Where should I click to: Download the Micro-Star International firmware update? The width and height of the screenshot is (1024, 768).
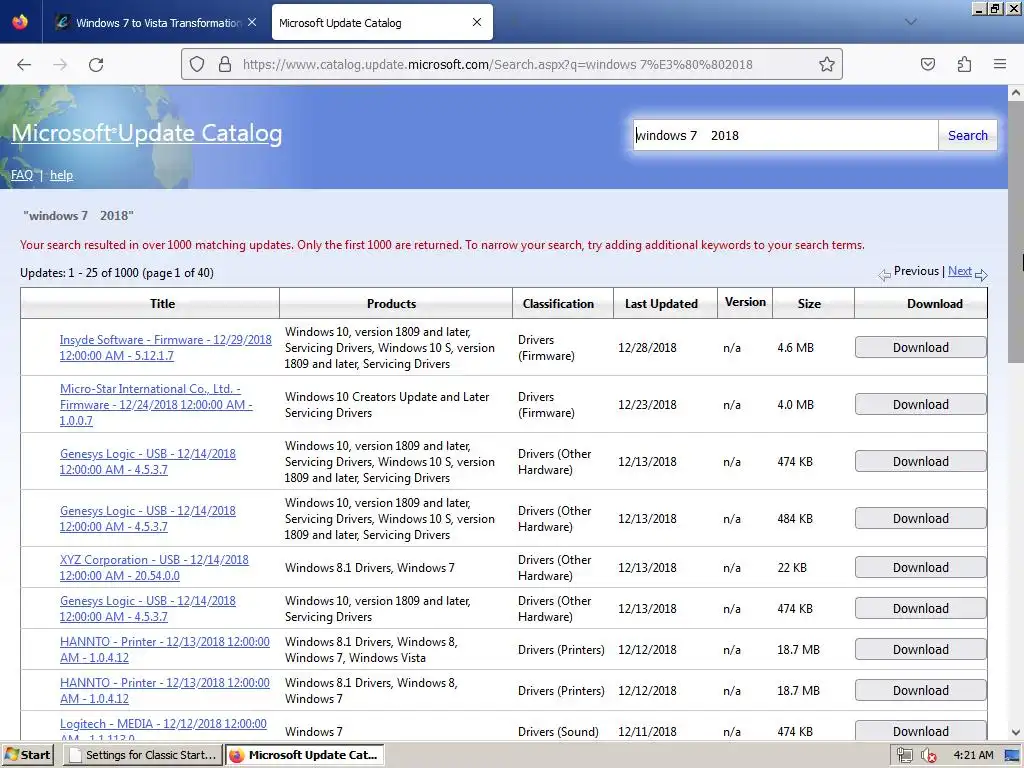921,404
